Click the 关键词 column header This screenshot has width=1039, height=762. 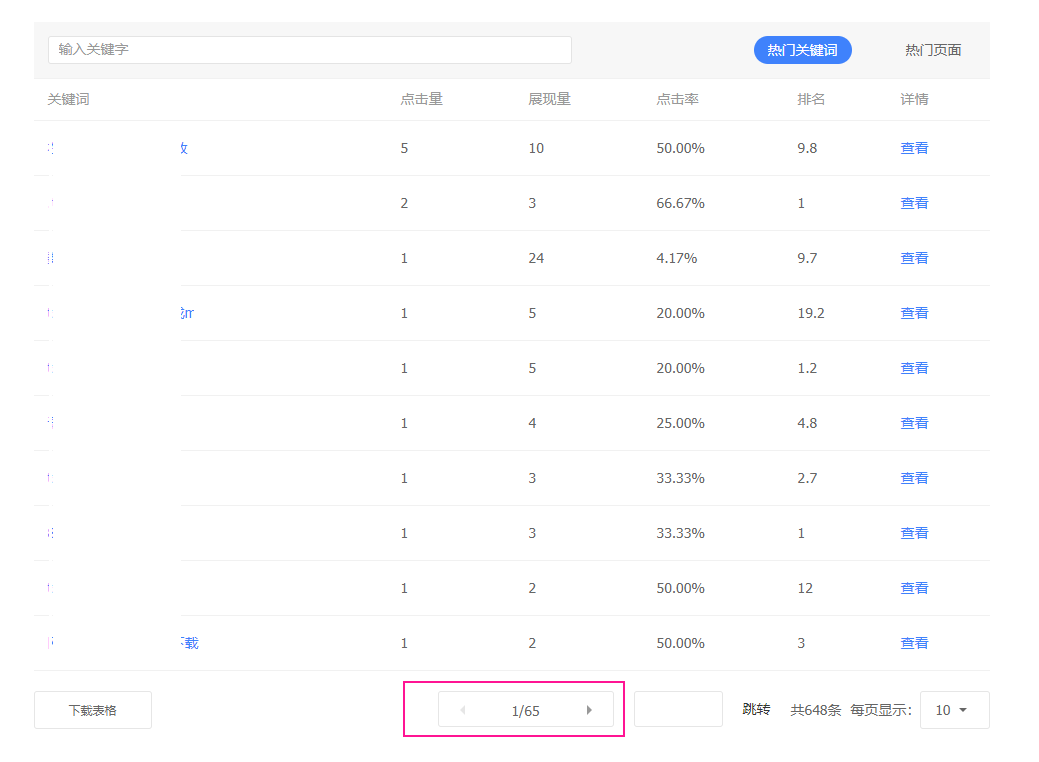(x=68, y=99)
